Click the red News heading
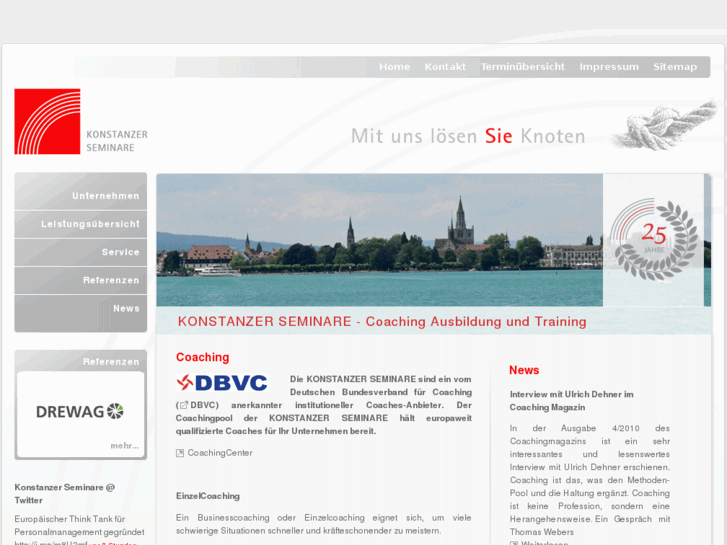Screen dimensions: 727x545 (x=524, y=370)
